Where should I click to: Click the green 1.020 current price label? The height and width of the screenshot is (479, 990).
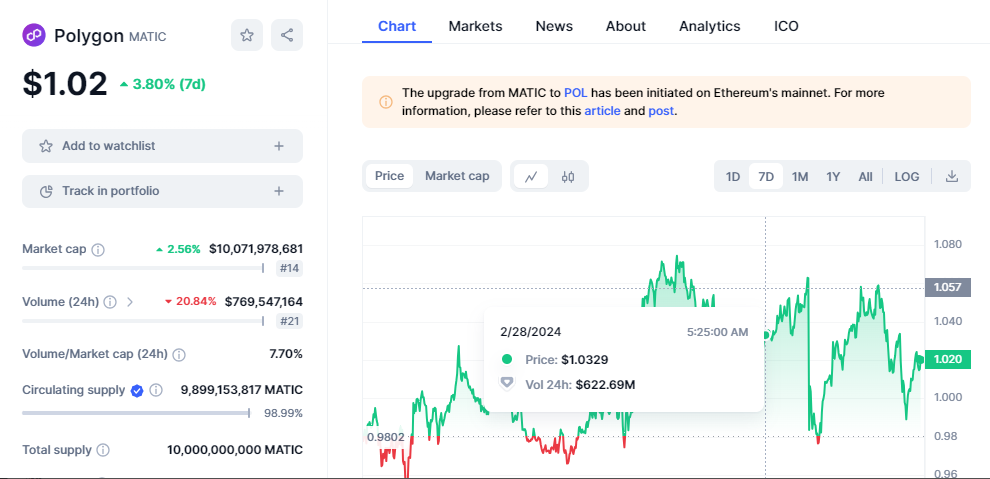pyautogui.click(x=948, y=360)
